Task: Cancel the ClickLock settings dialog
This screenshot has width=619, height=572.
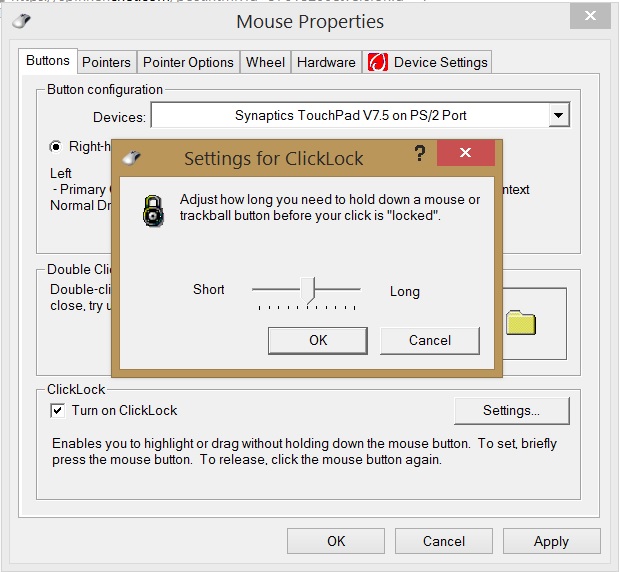Action: 430,340
